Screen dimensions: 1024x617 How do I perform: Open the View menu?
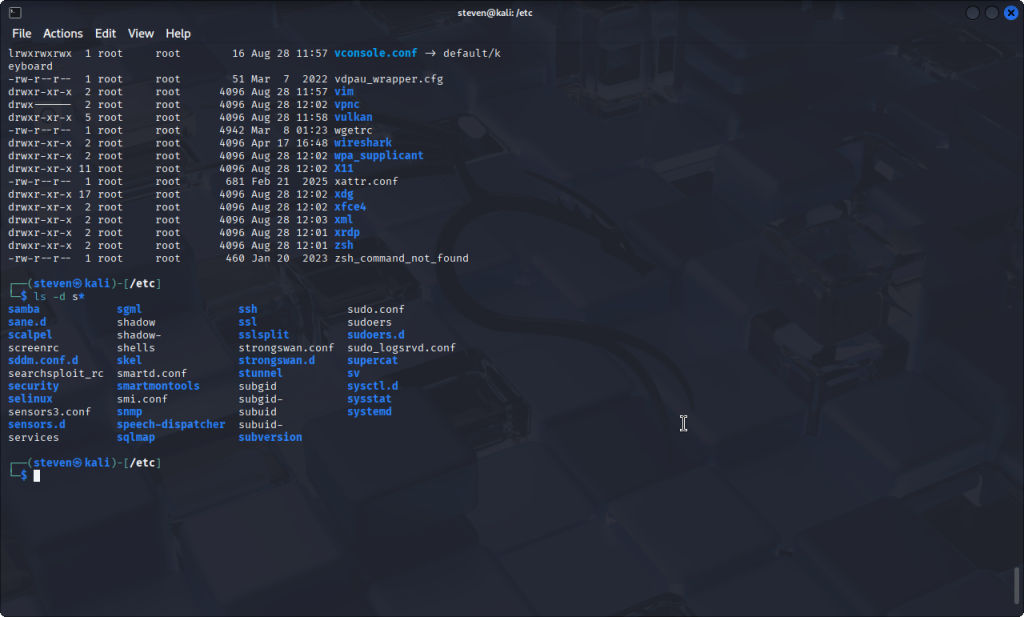[x=141, y=33]
